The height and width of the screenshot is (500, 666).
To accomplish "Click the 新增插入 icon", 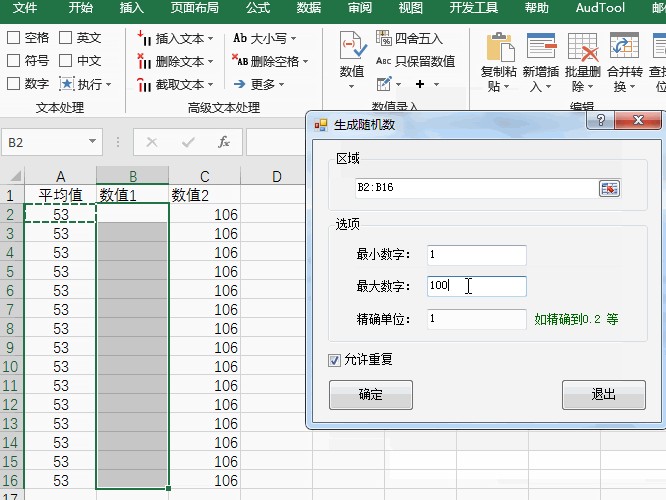I will 541,45.
